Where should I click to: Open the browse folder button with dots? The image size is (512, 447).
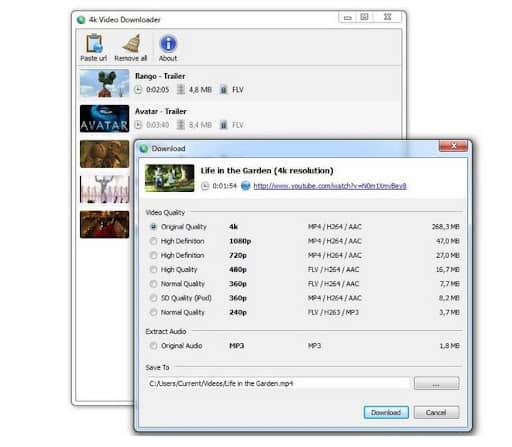click(436, 383)
